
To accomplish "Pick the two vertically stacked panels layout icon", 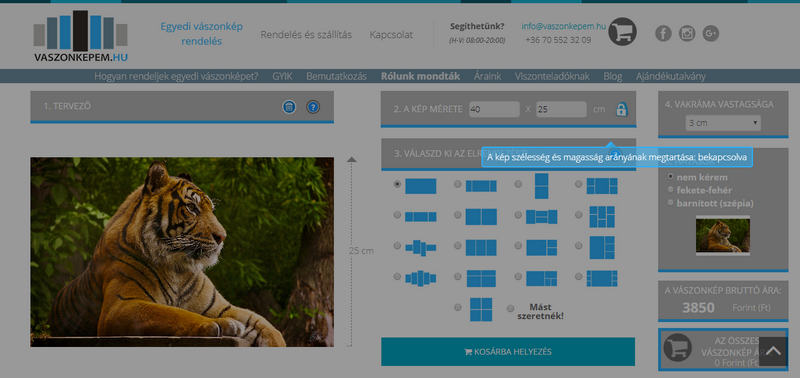I will coord(541,186).
